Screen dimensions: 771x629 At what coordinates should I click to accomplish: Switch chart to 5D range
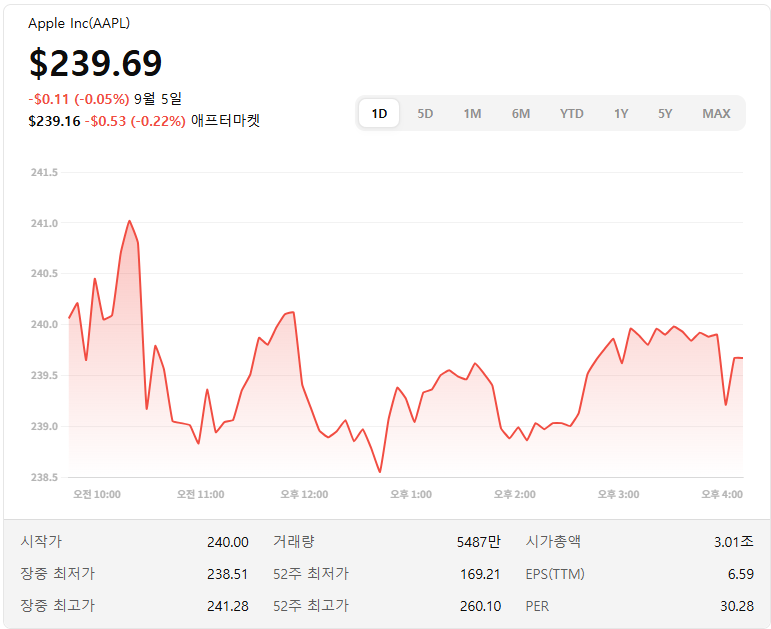(425, 114)
